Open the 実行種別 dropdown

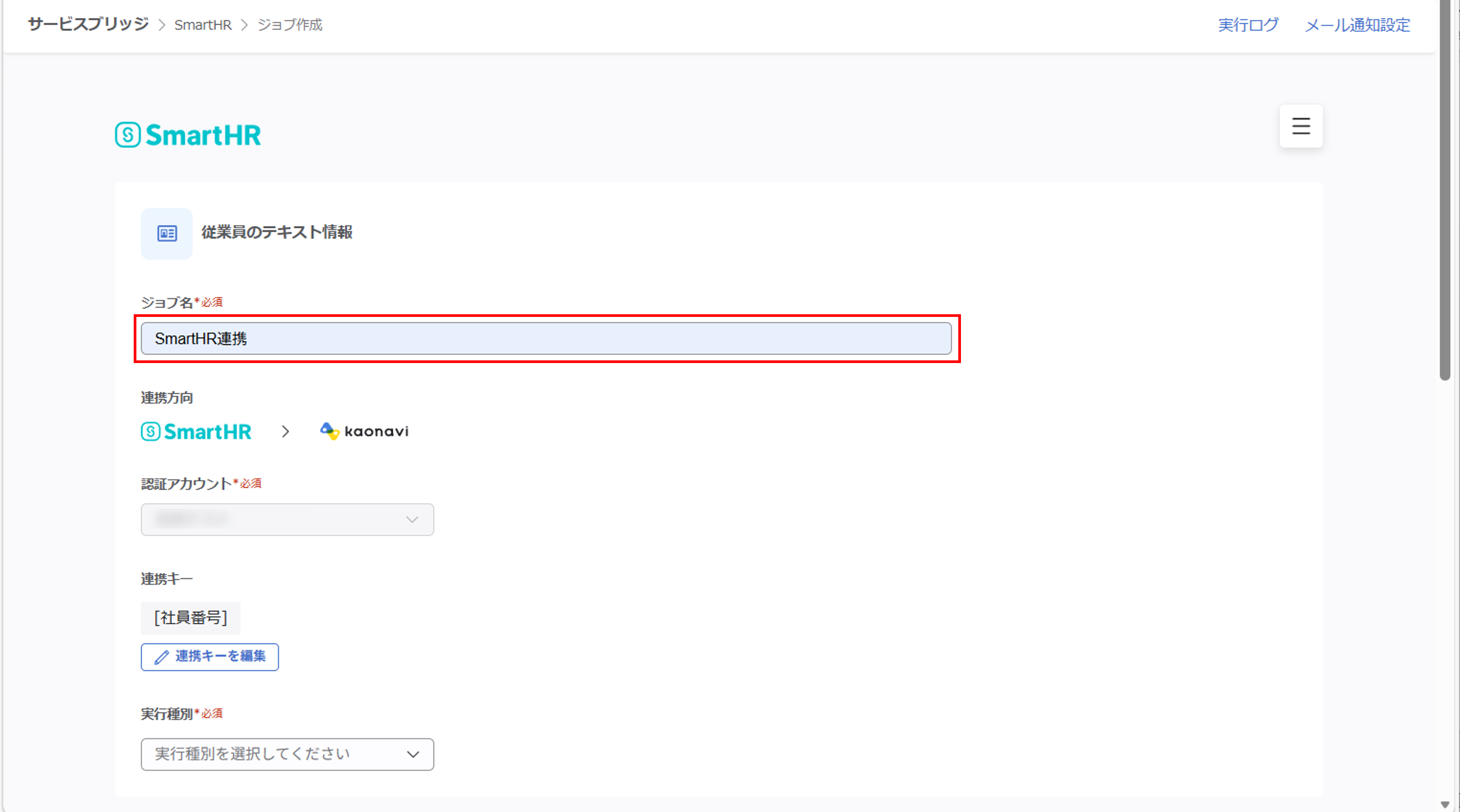tap(287, 754)
